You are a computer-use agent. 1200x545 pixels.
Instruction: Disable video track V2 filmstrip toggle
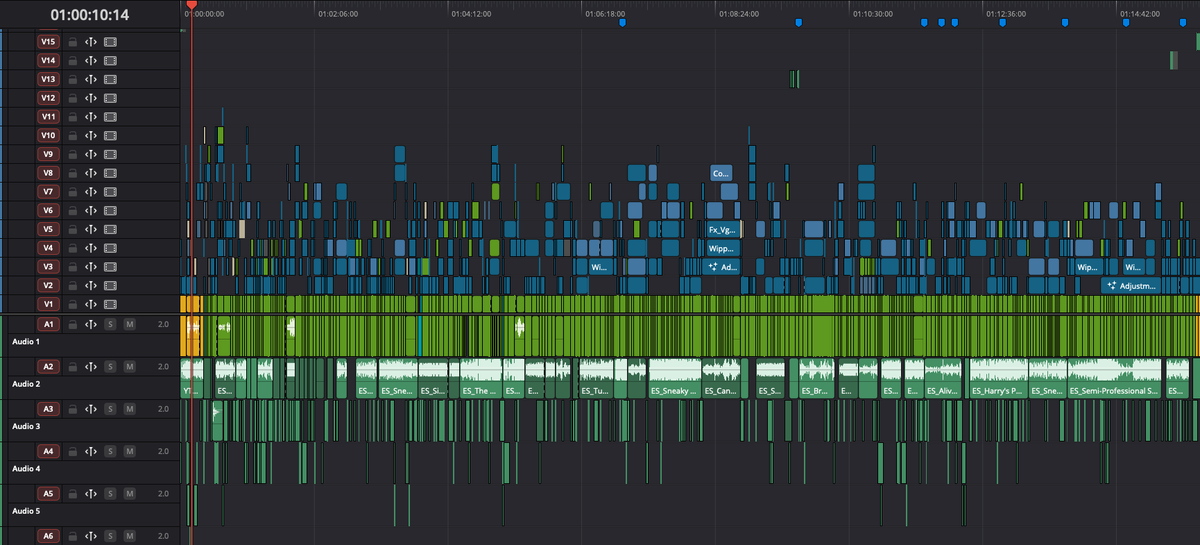[x=110, y=285]
